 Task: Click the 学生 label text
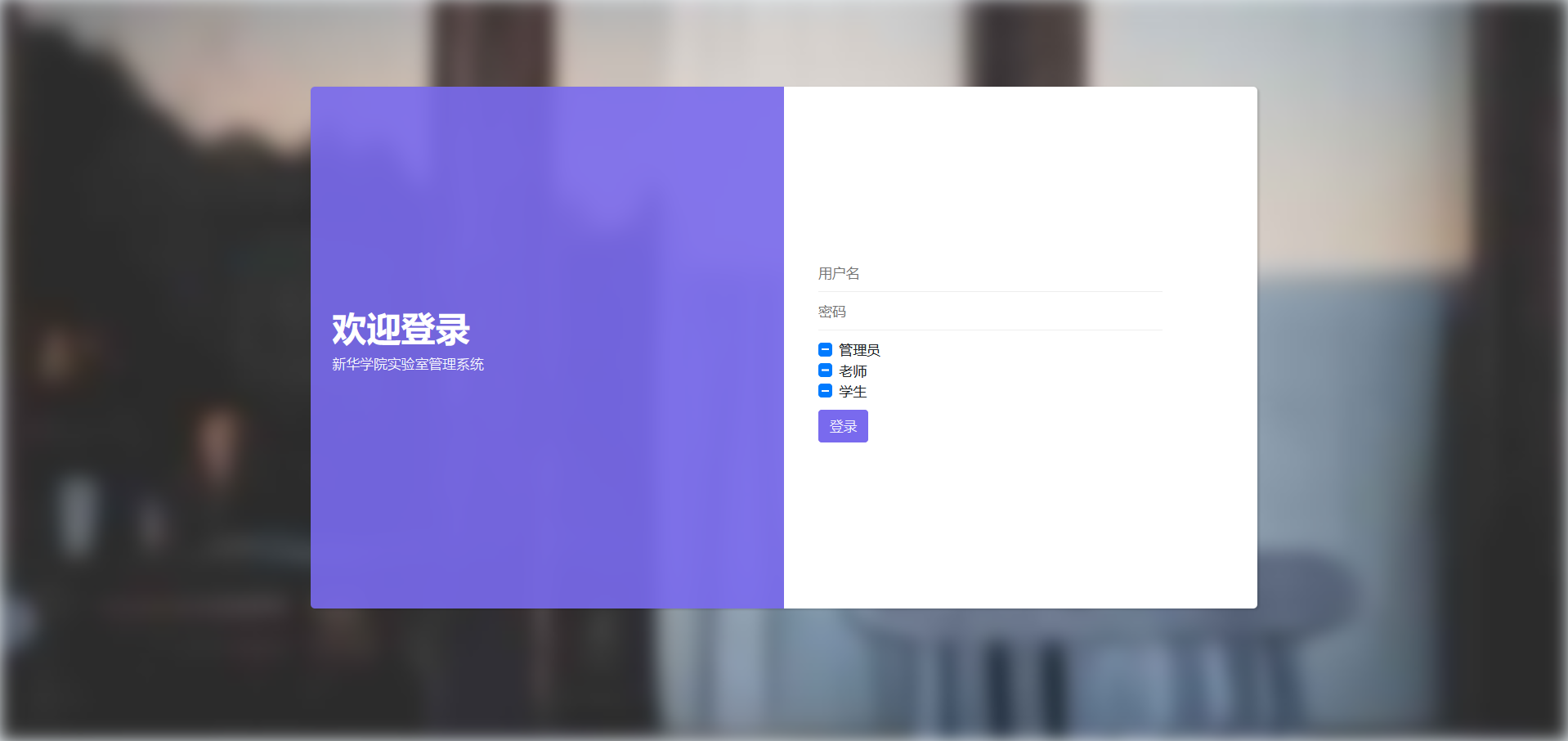click(852, 391)
